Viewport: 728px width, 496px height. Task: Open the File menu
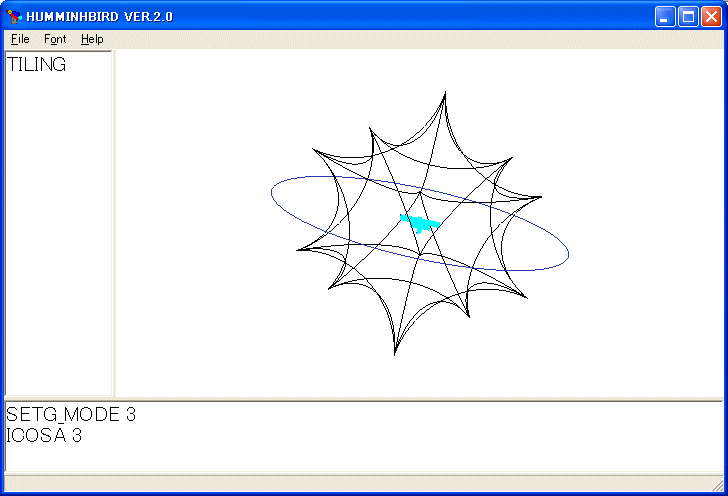click(x=20, y=39)
